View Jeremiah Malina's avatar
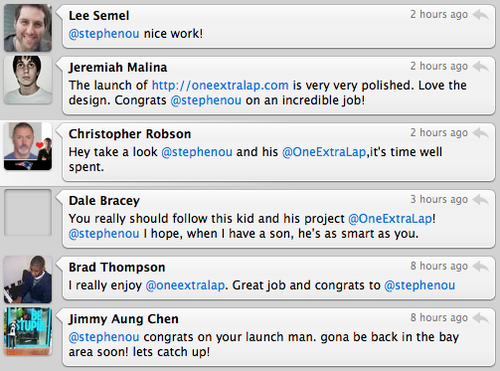The height and width of the screenshot is (371, 500). (x=28, y=80)
